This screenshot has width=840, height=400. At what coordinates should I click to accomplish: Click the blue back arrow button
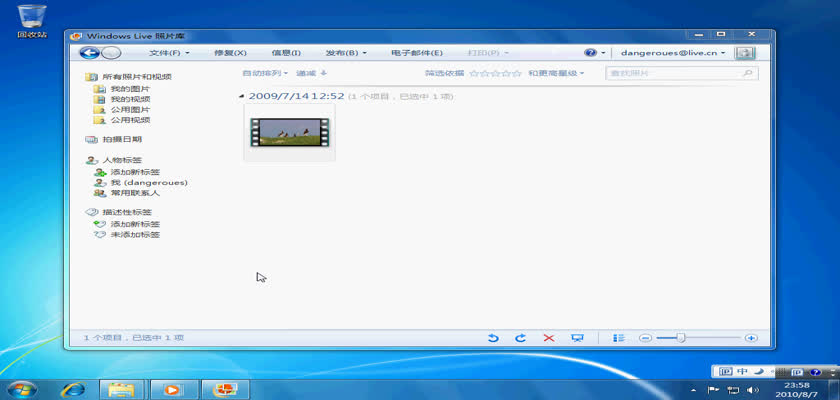90,53
